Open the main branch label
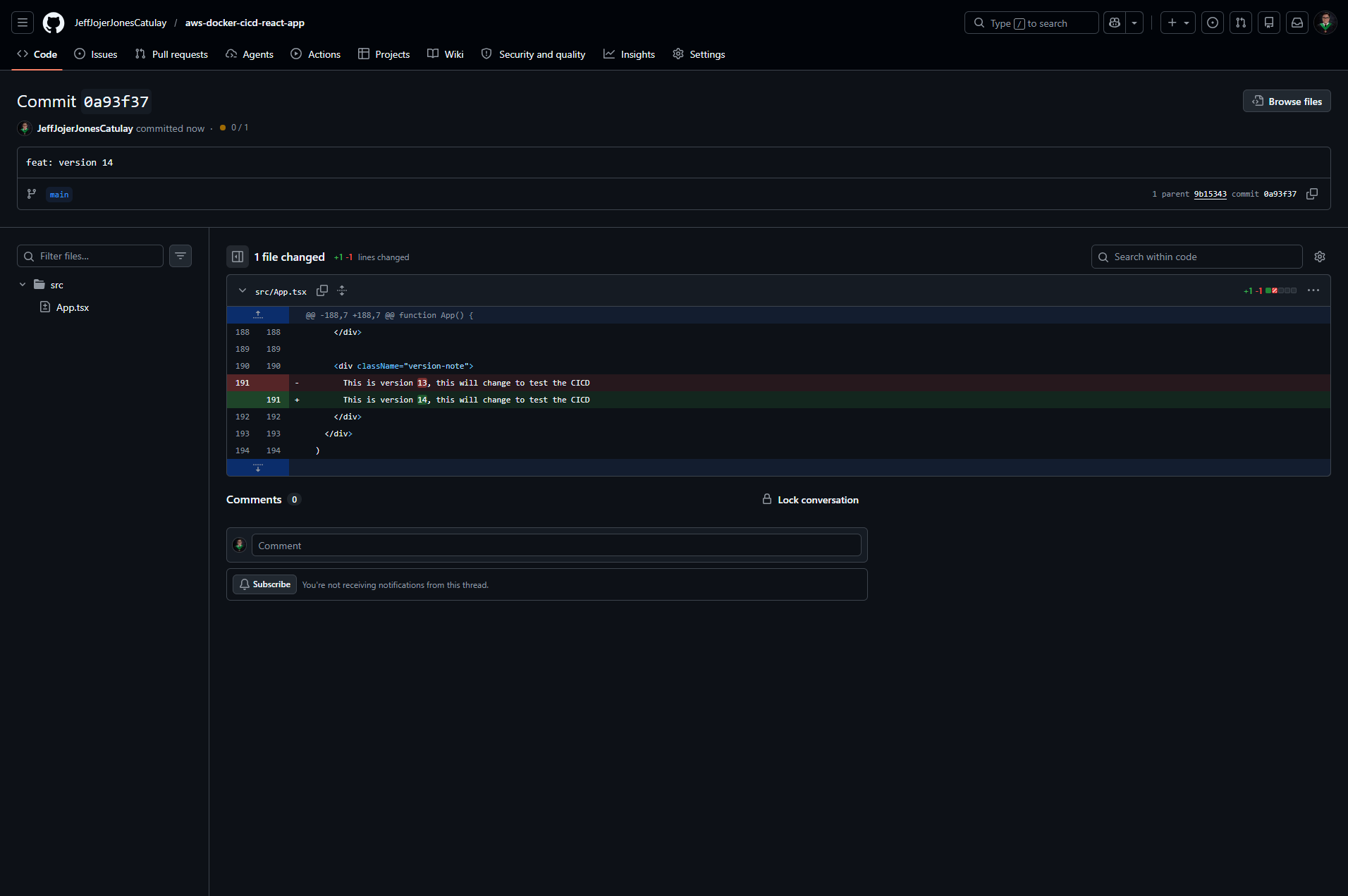Viewport: 1348px width, 896px height. [x=59, y=195]
